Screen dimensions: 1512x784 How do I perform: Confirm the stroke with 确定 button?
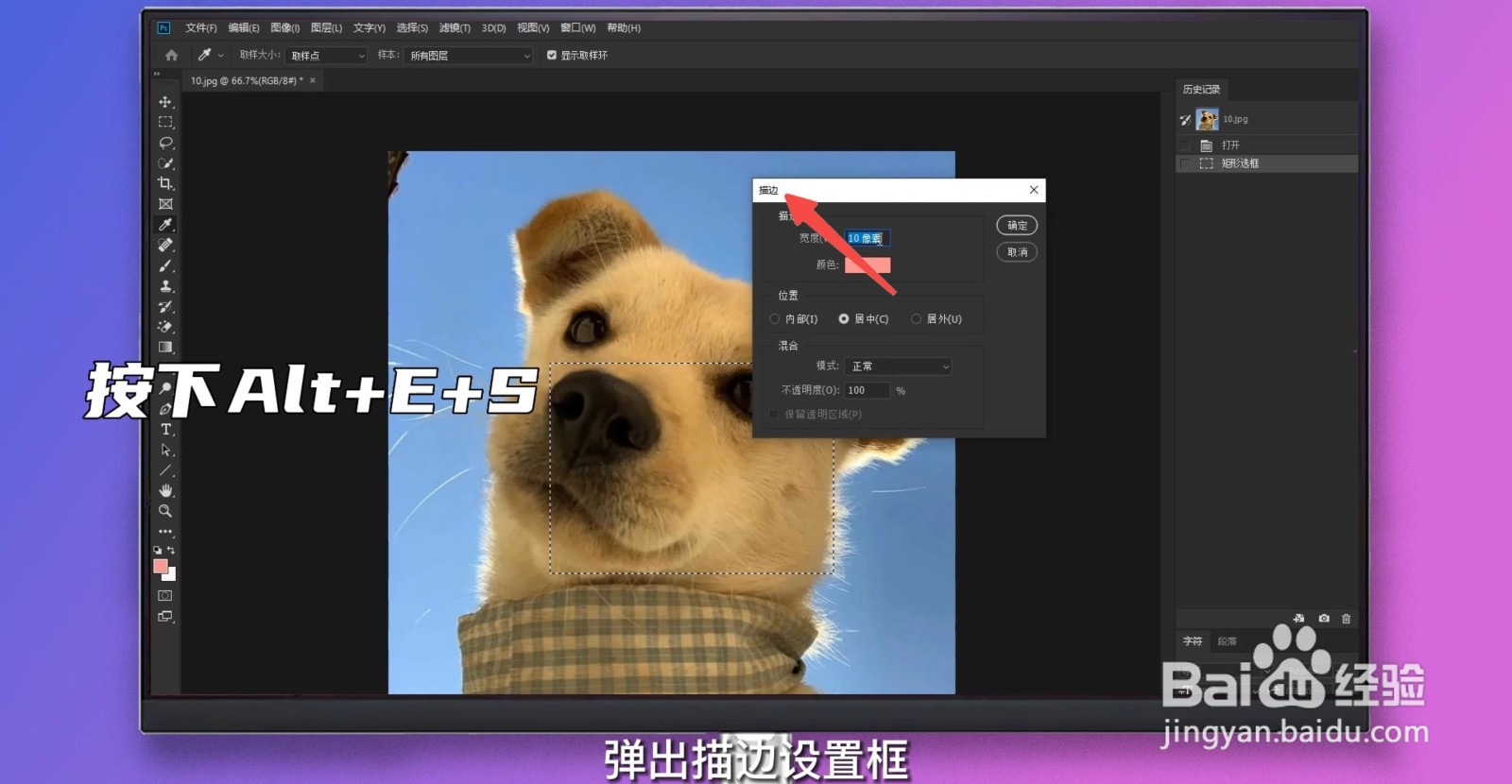(x=1017, y=226)
